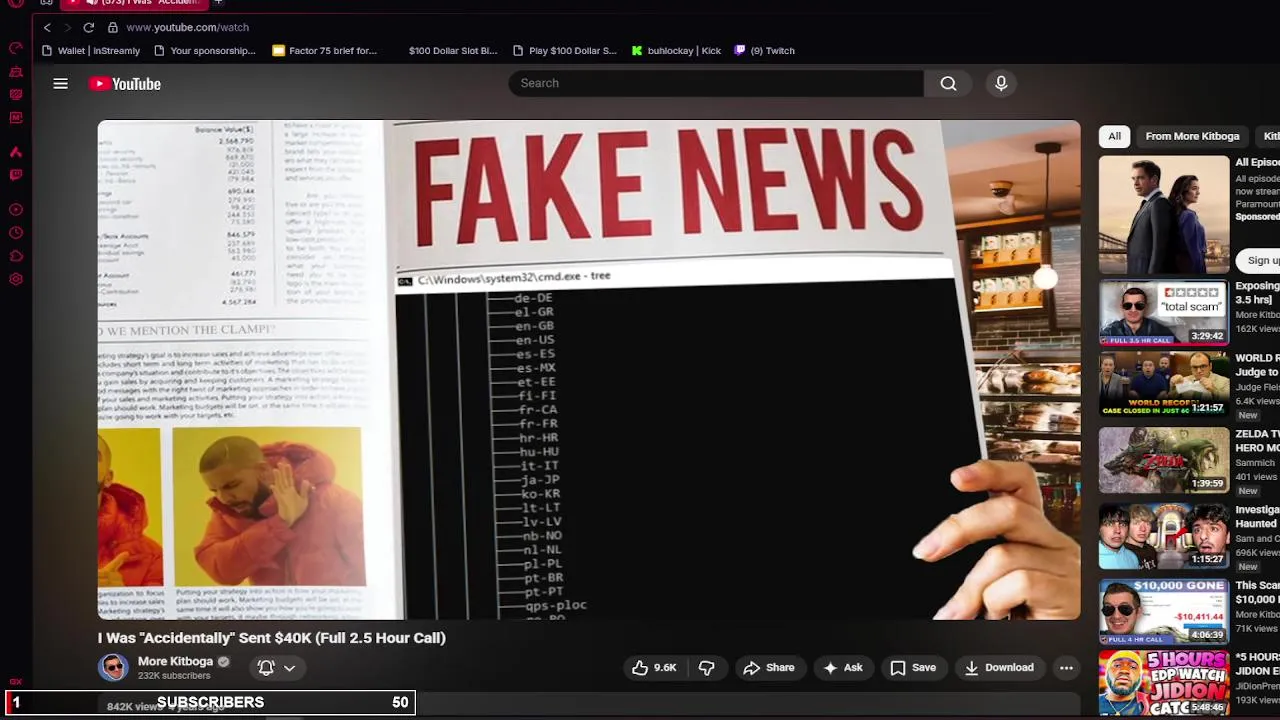Open the sponsored Paramount video thumbnail
Screen dimensions: 1280x720
click(x=1164, y=214)
